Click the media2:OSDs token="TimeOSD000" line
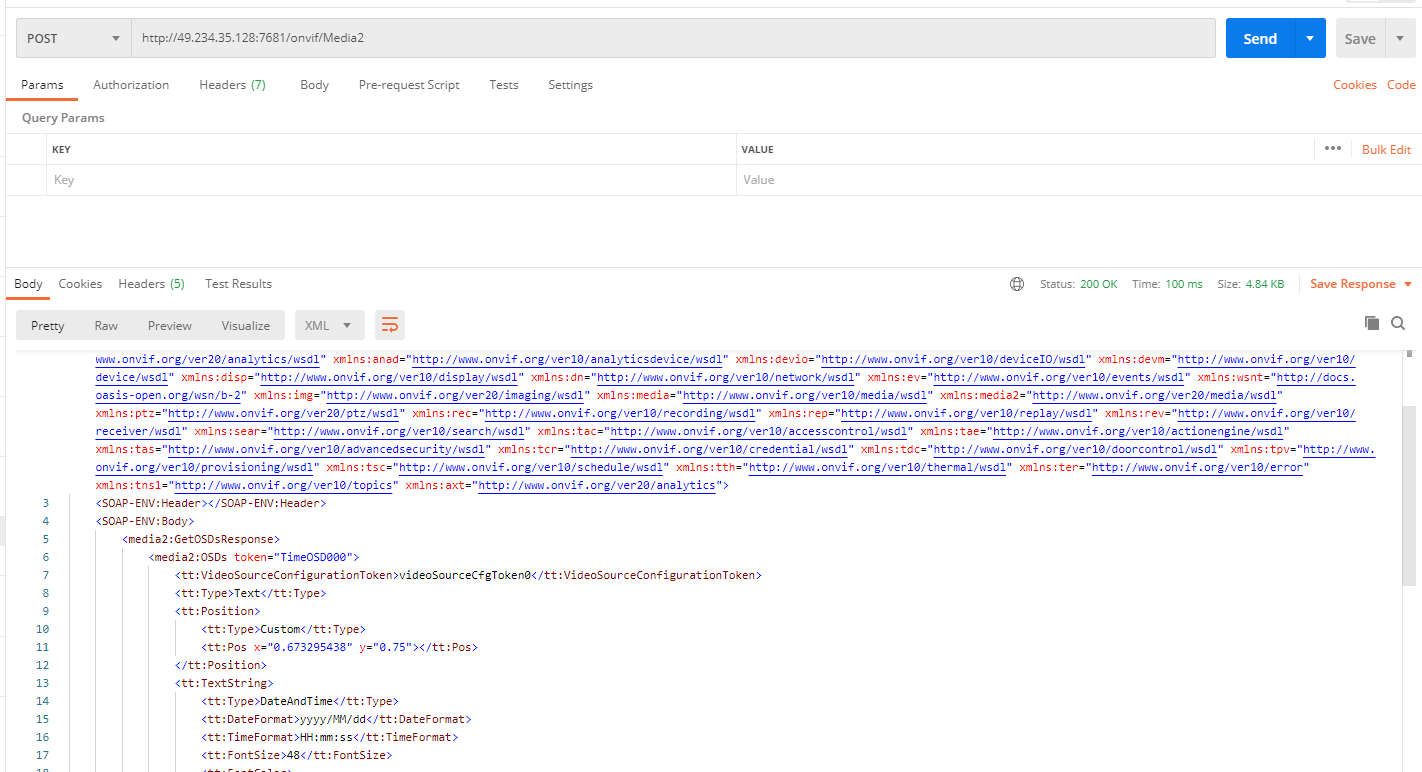Viewport: 1422px width, 772px height. pyautogui.click(x=253, y=557)
